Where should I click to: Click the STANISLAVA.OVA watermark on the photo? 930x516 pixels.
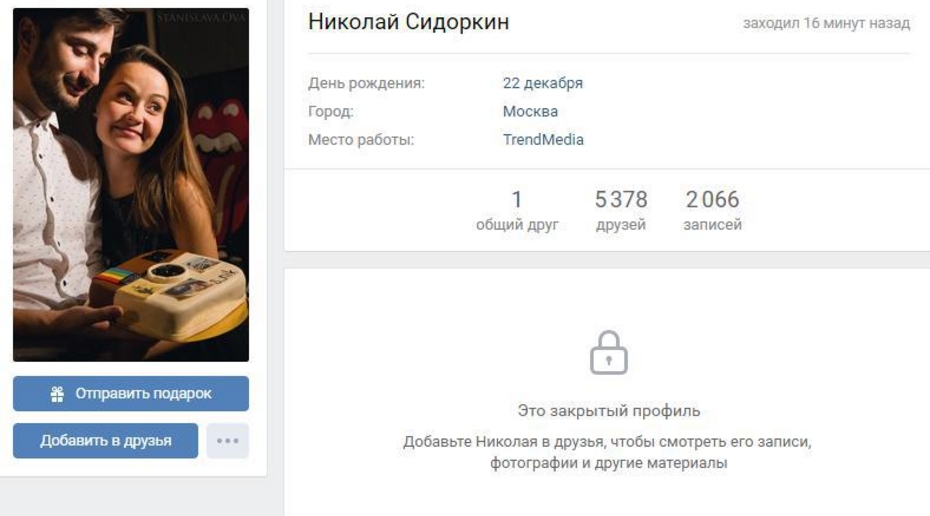click(201, 17)
